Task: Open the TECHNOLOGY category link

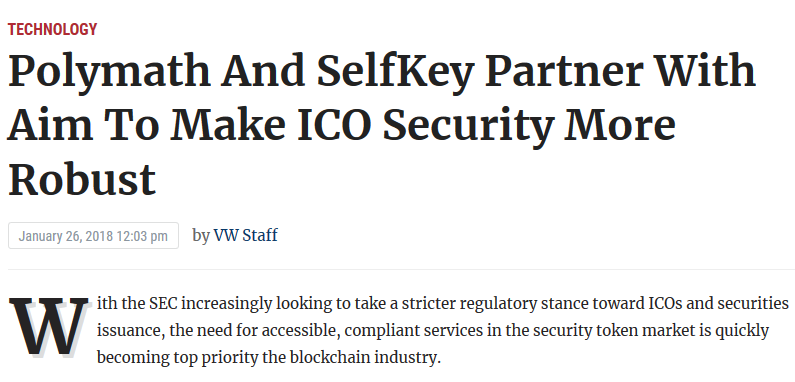Action: (52, 29)
